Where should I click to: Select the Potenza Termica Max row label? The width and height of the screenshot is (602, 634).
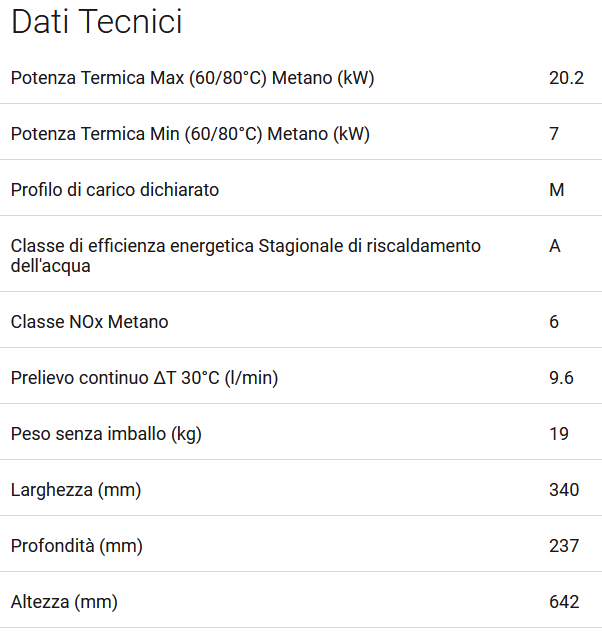192,78
